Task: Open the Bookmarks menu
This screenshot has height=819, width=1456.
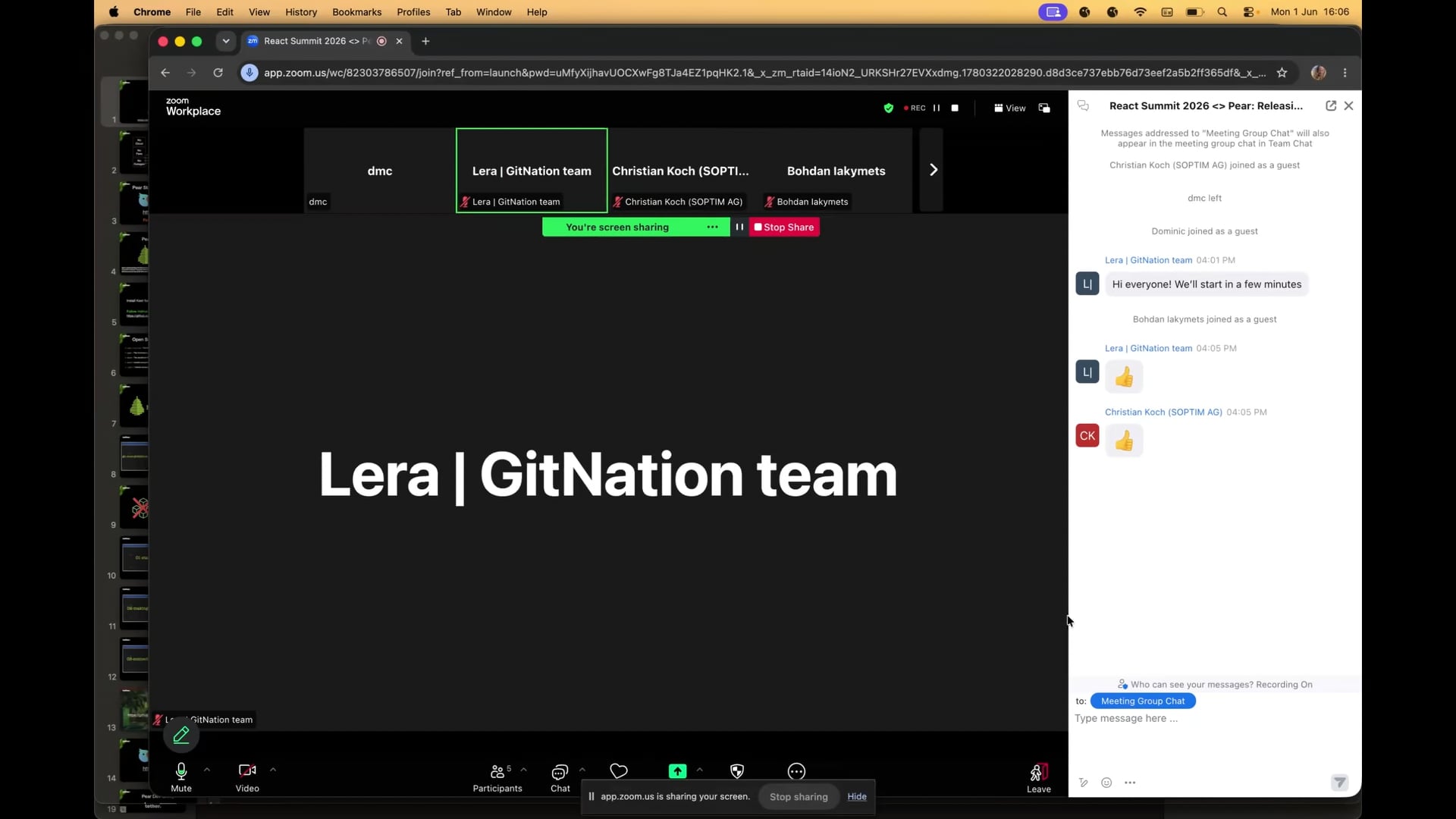Action: point(356,12)
